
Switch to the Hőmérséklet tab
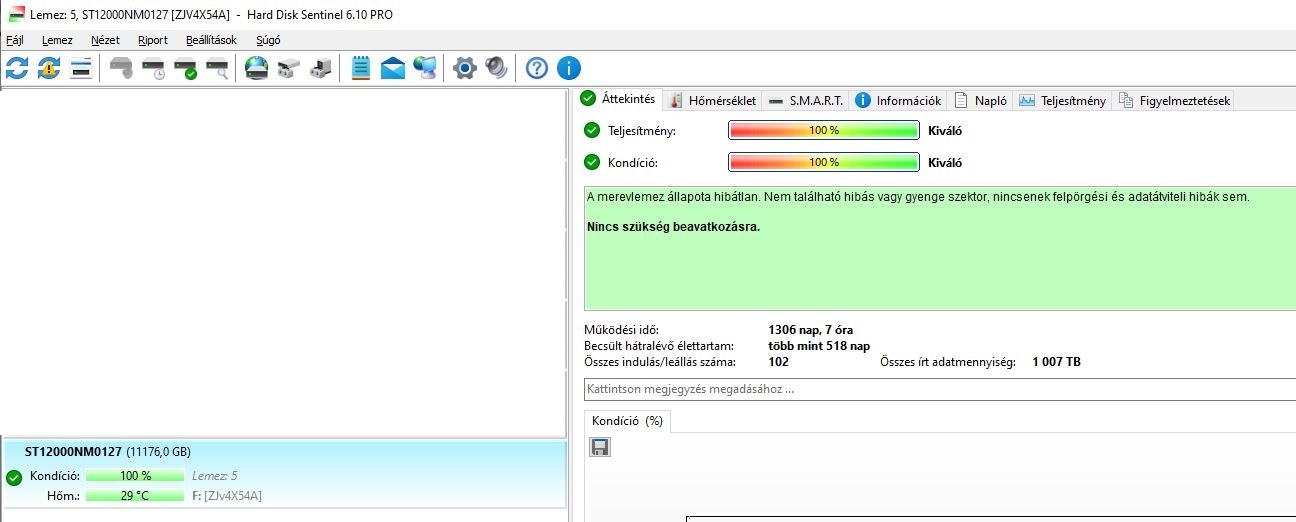click(x=713, y=100)
